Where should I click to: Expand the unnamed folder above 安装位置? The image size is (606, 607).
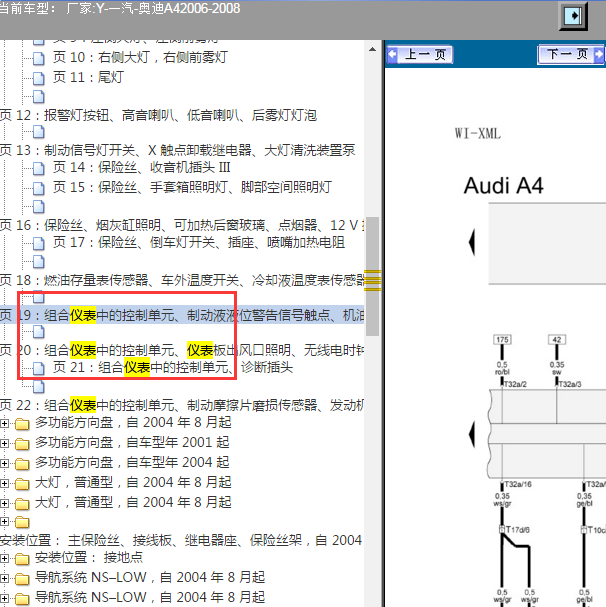click(4, 522)
